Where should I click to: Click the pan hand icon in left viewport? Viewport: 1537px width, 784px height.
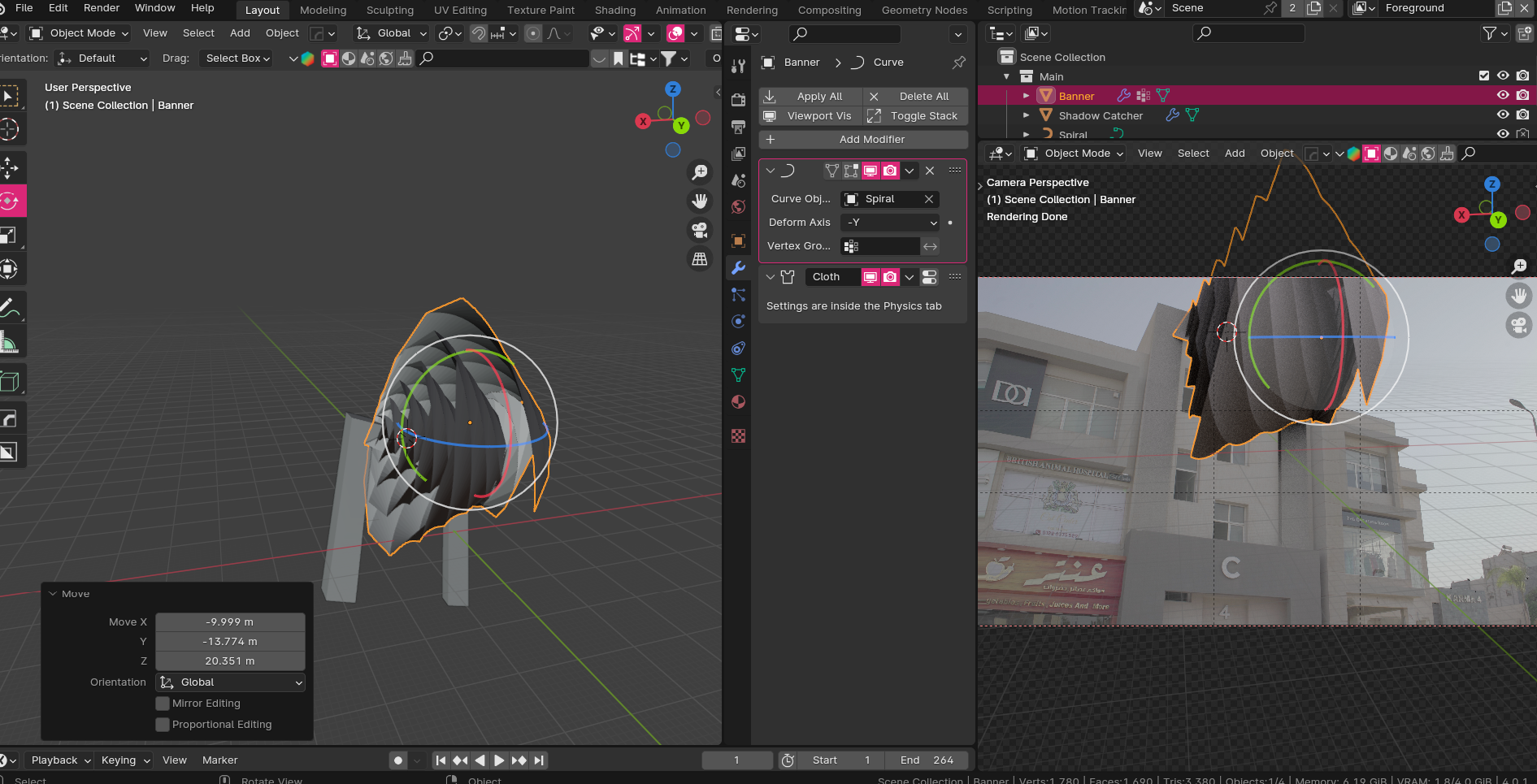pyautogui.click(x=699, y=201)
